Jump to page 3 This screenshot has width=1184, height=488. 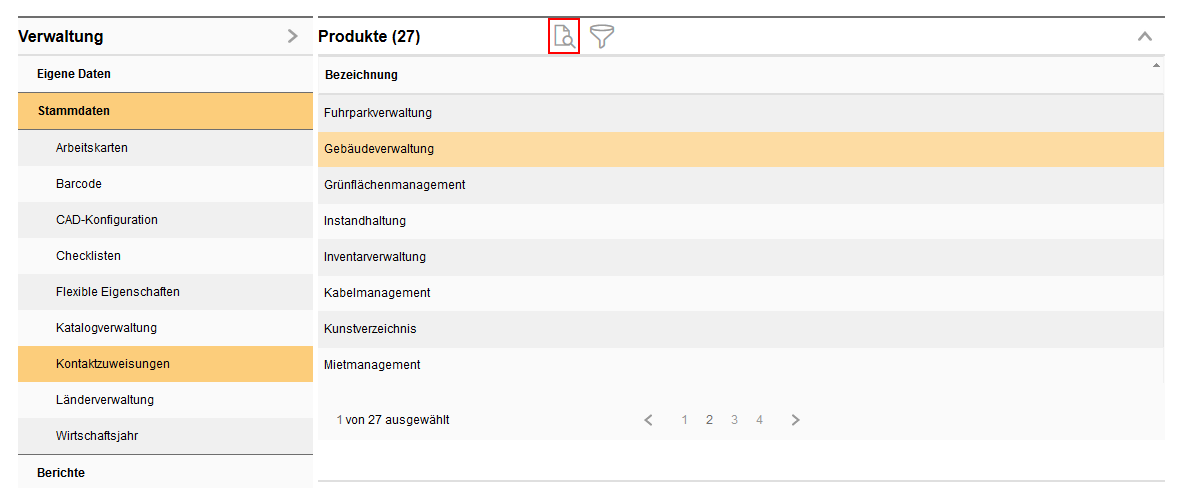[734, 420]
